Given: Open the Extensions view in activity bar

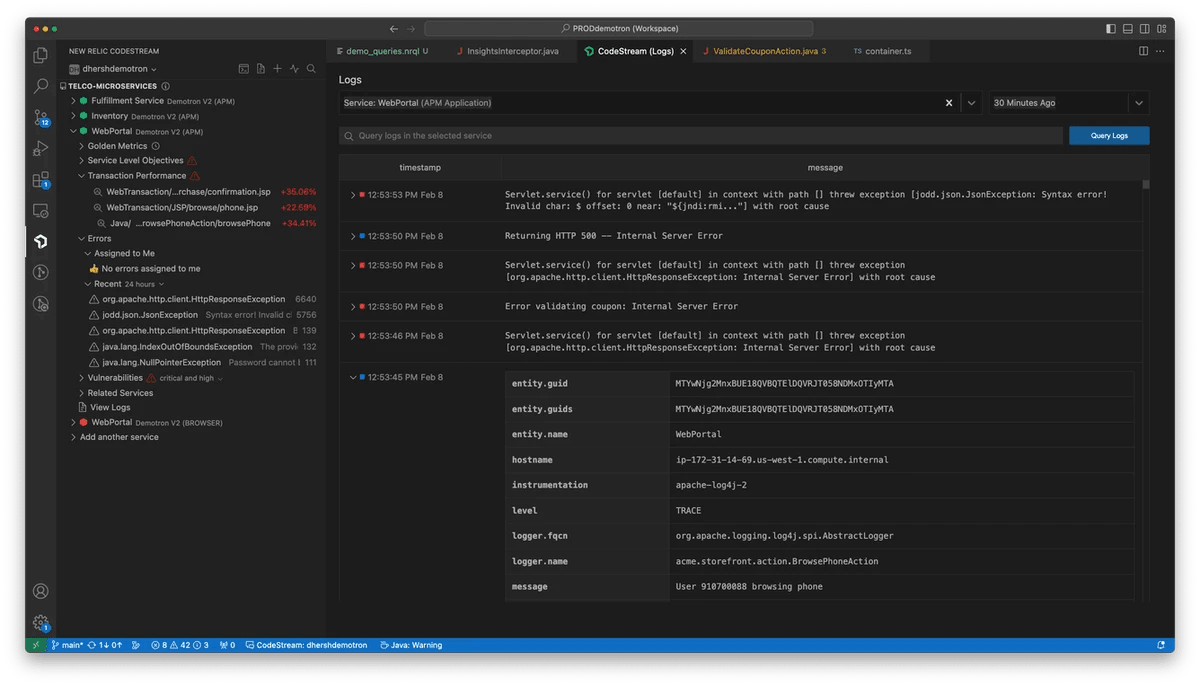Looking at the screenshot, I should (41, 180).
